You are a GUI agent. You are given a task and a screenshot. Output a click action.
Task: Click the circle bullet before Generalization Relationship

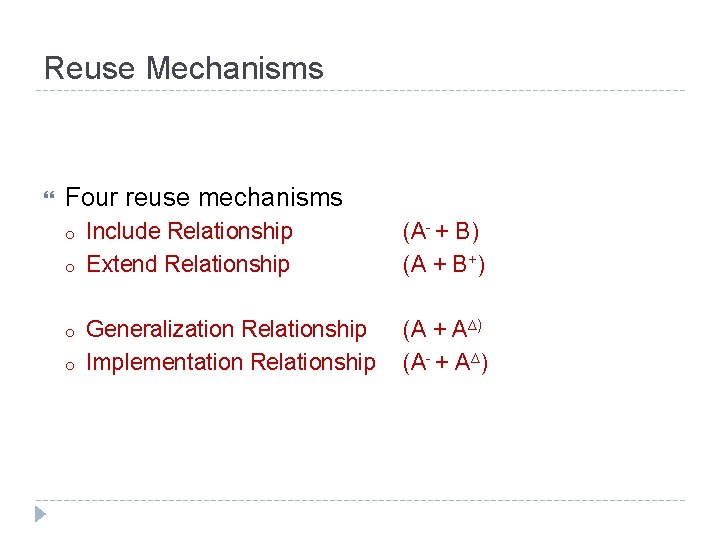(x=70, y=333)
